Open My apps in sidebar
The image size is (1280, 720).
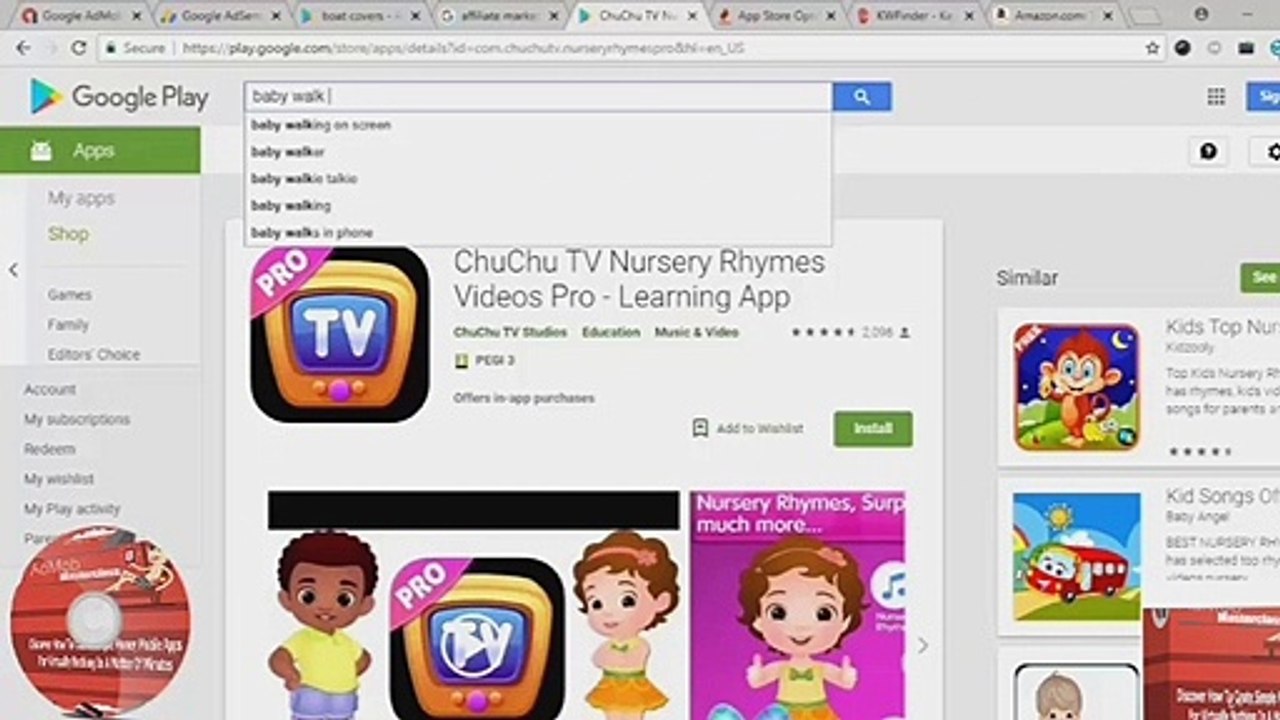(x=81, y=198)
